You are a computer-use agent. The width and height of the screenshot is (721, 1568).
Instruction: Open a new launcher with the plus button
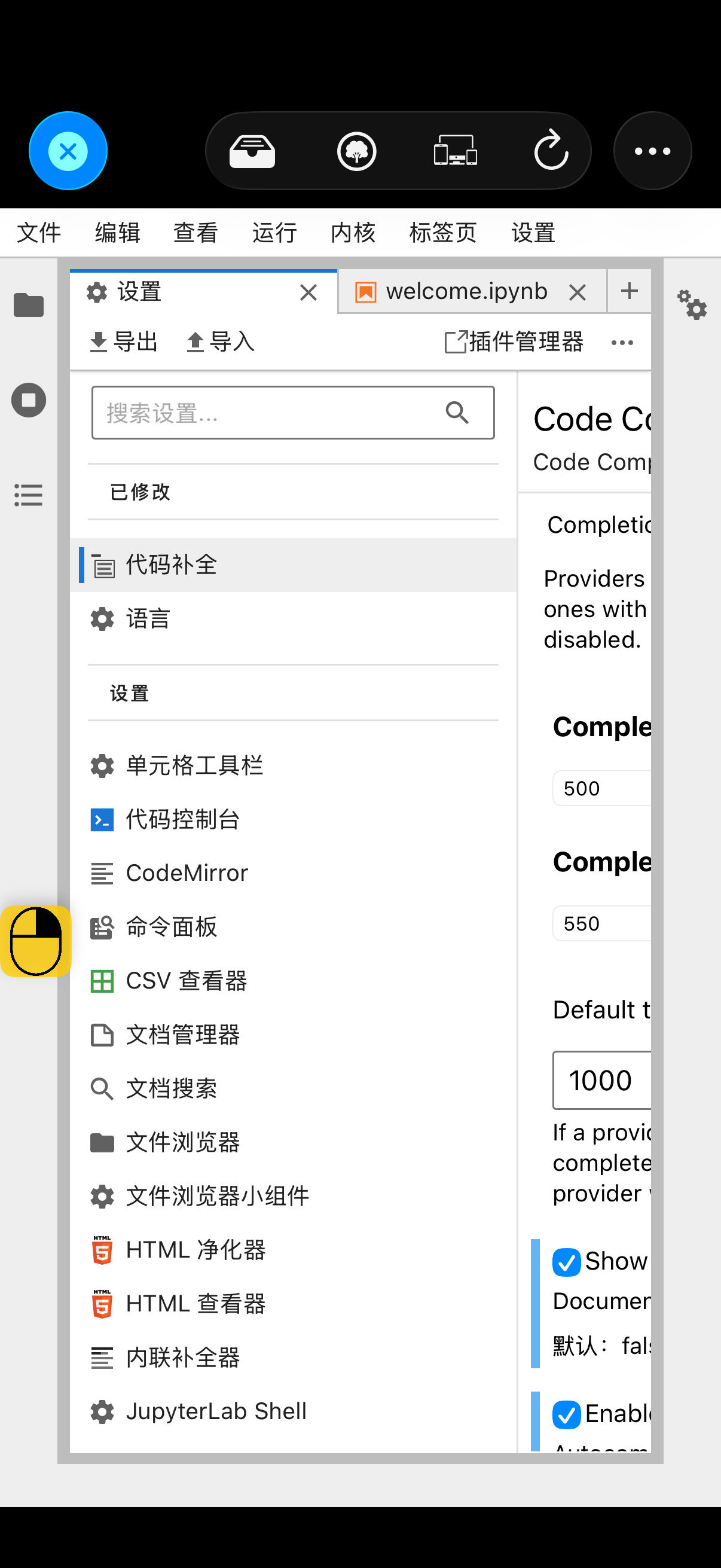pyautogui.click(x=629, y=291)
